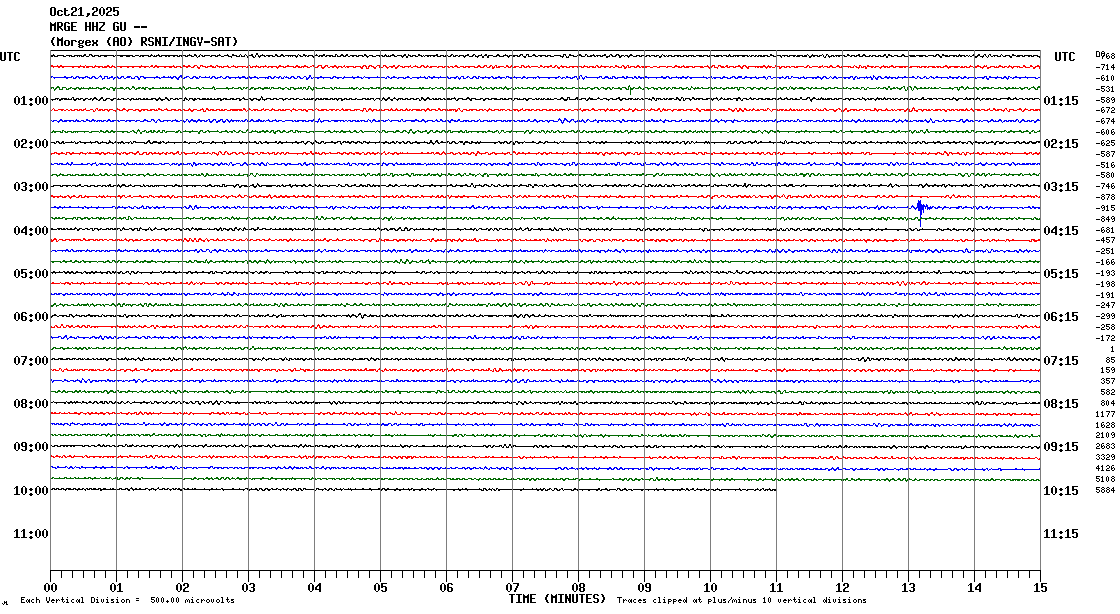The width and height of the screenshot is (1120, 614).
Task: Select the 07:00 hour label on left axis
Action: click(31, 360)
